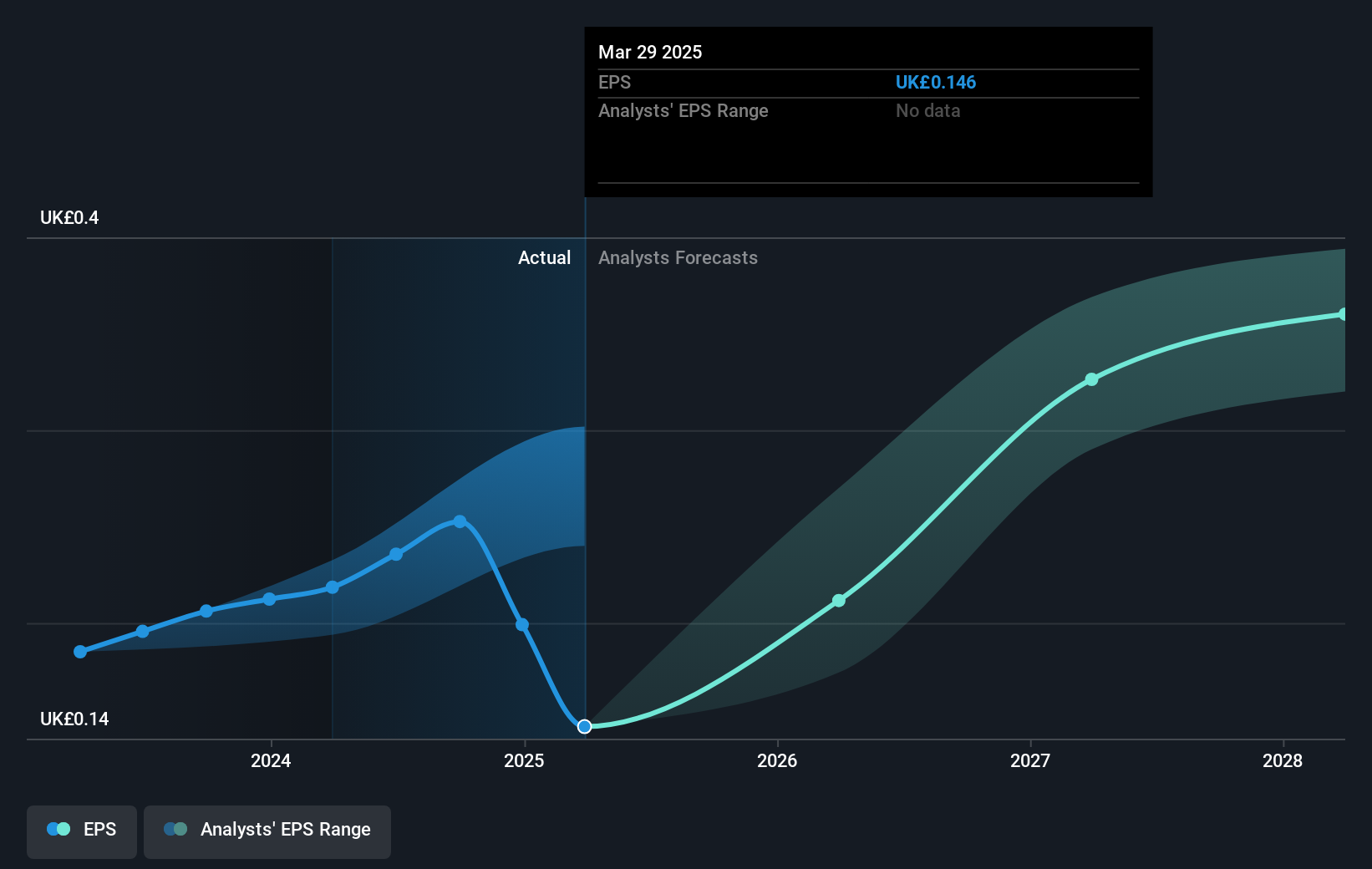This screenshot has width=1372, height=869.
Task: Toggle the Analysts' EPS Range visibility
Action: pyautogui.click(x=267, y=831)
